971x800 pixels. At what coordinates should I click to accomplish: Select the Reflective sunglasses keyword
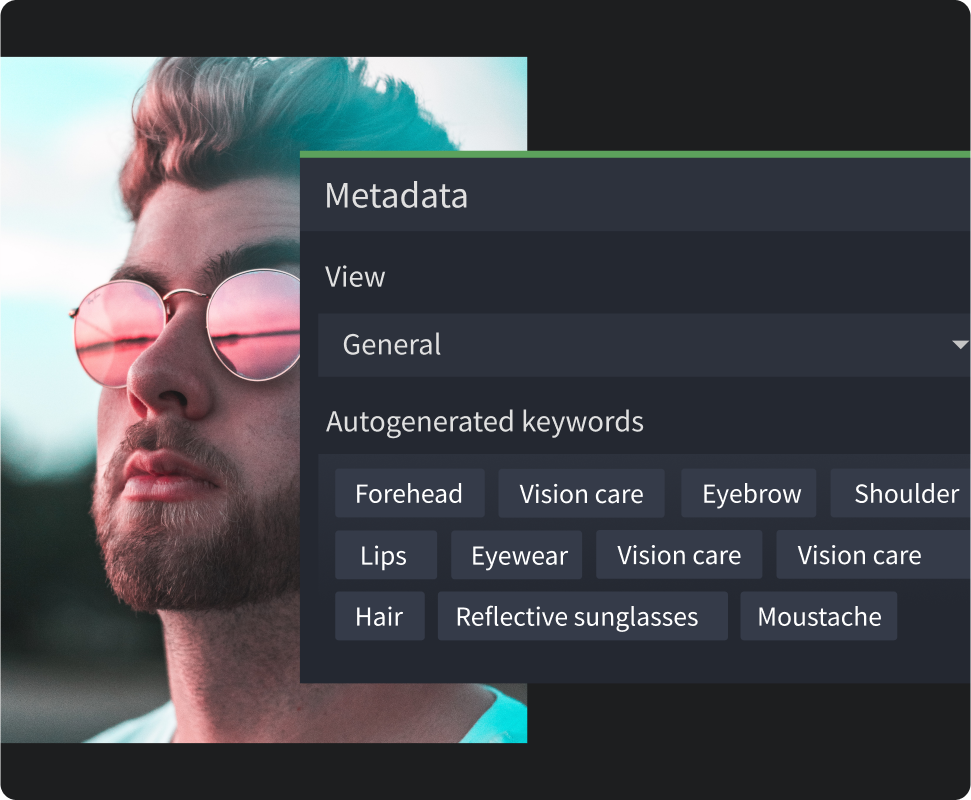coord(582,616)
